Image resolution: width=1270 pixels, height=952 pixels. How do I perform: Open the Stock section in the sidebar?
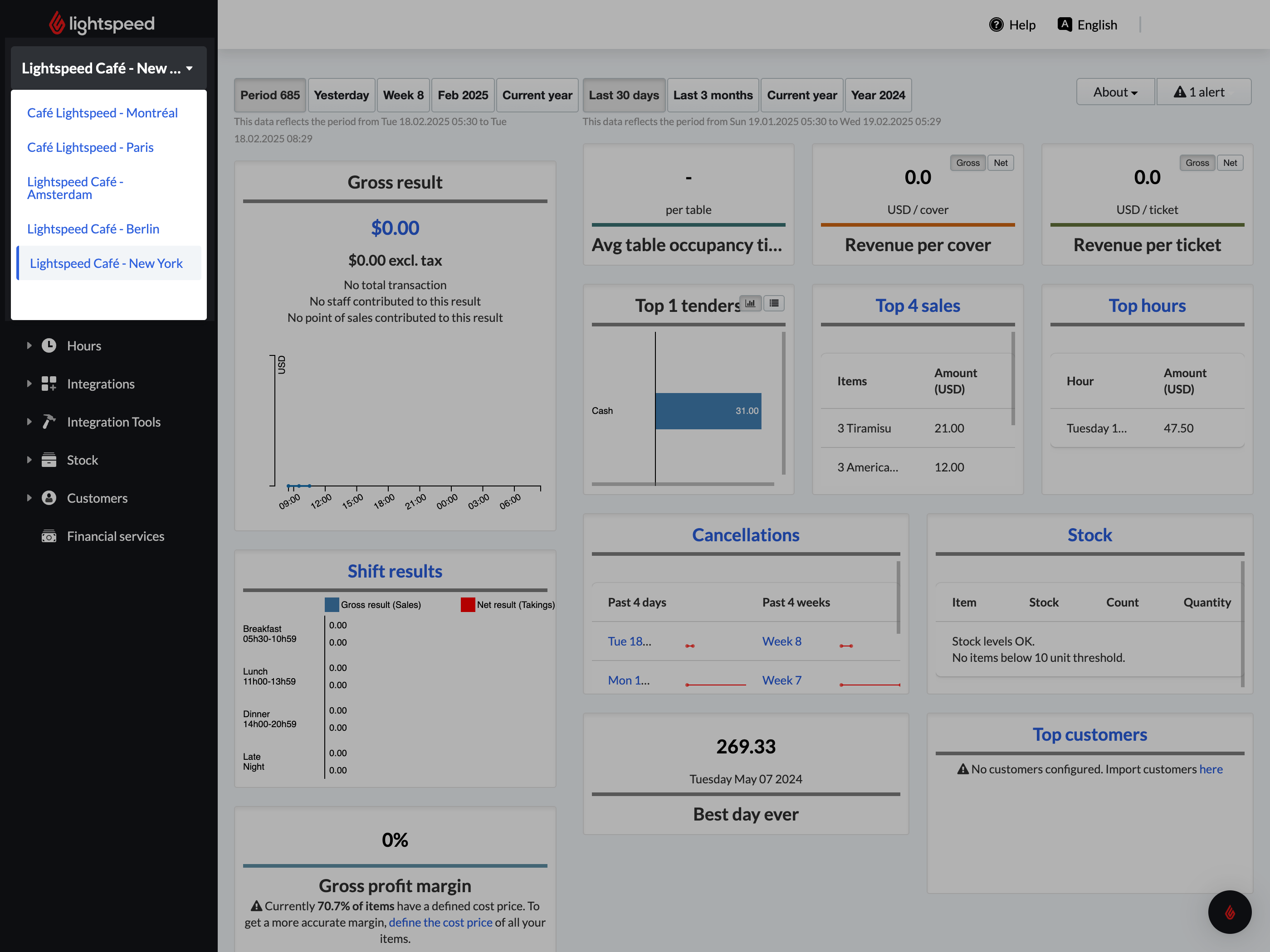pos(82,460)
